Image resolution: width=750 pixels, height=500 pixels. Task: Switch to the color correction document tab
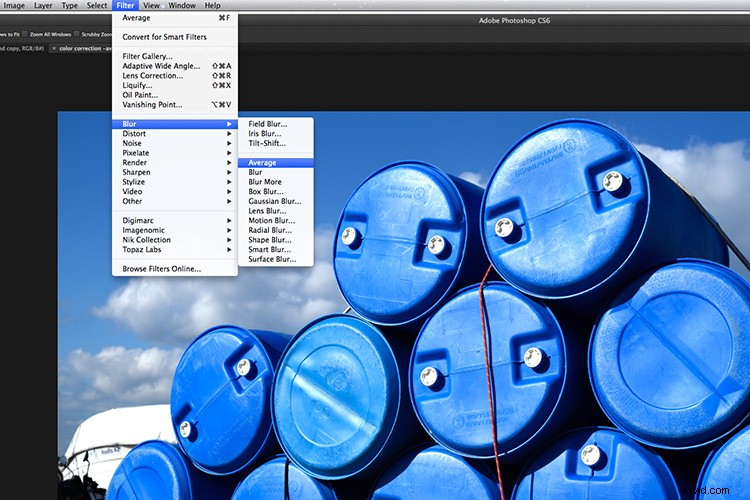(x=85, y=48)
